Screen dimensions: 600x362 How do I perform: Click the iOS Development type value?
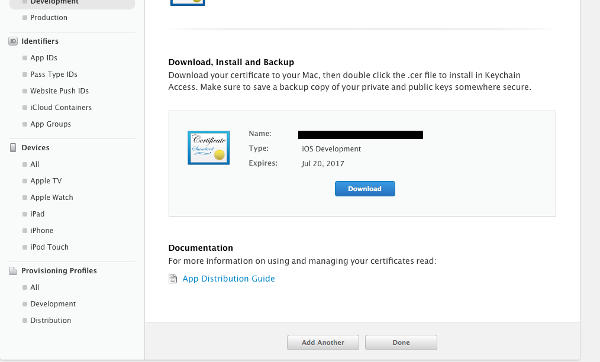click(x=331, y=148)
